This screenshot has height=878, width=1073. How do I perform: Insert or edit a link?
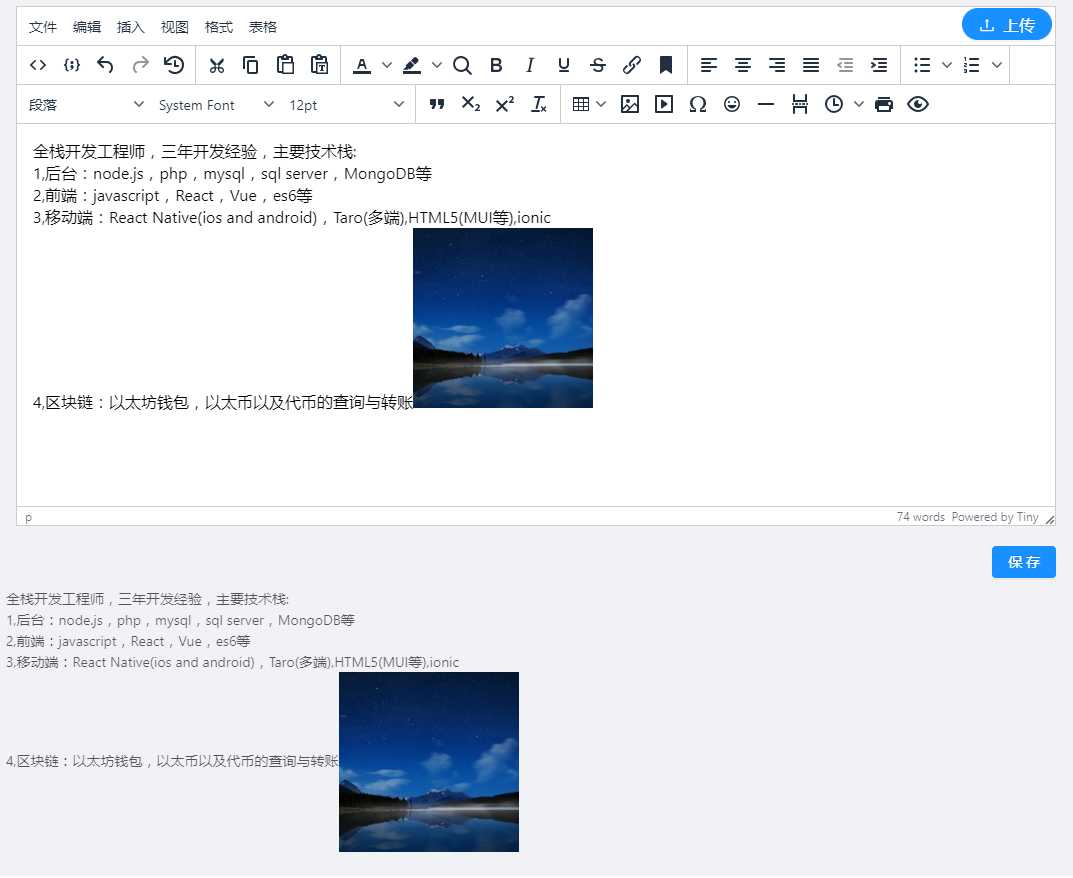[x=632, y=65]
